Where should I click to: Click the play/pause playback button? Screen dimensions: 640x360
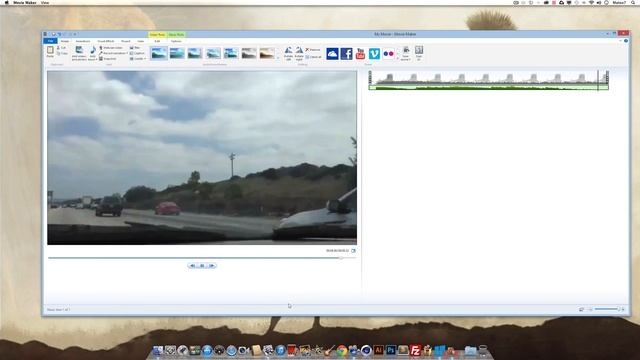pyautogui.click(x=202, y=266)
